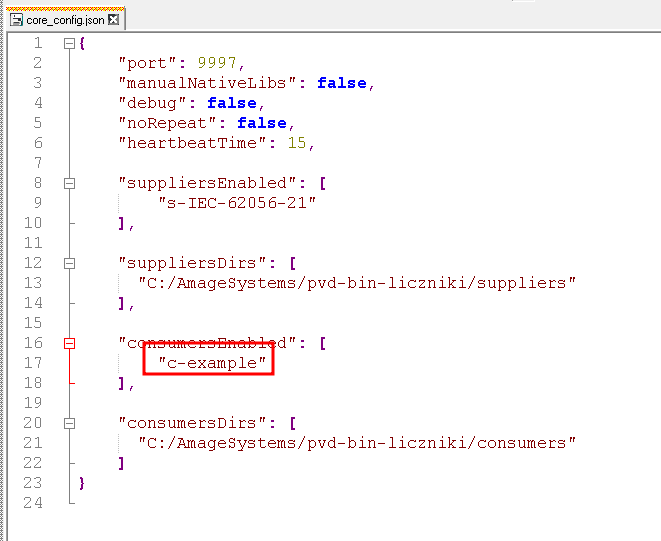Click line number 24 in the margin
661x541 pixels.
pos(32,503)
